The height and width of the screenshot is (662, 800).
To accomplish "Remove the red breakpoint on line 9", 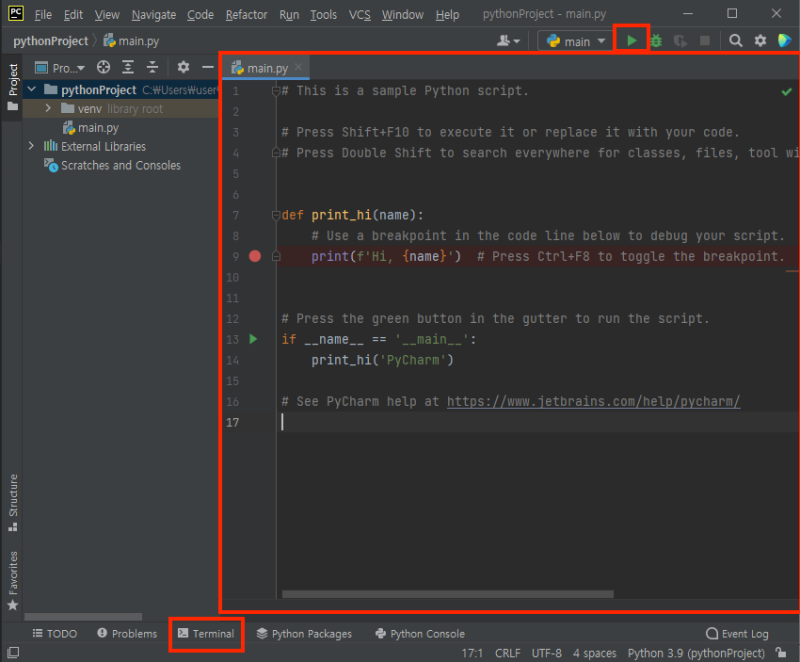I will pyautogui.click(x=254, y=256).
